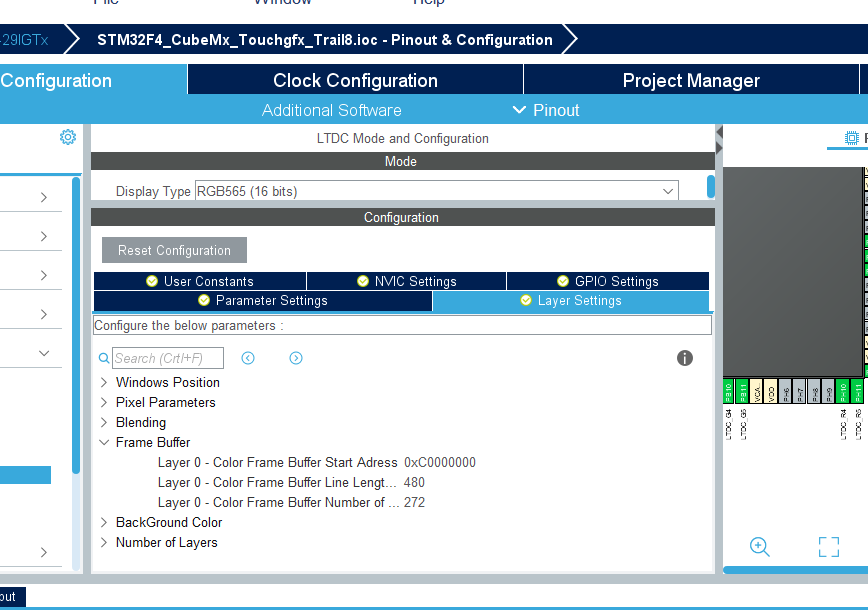Image resolution: width=868 pixels, height=610 pixels.
Task: Switch to the Project Manager tab
Action: pyautogui.click(x=691, y=80)
